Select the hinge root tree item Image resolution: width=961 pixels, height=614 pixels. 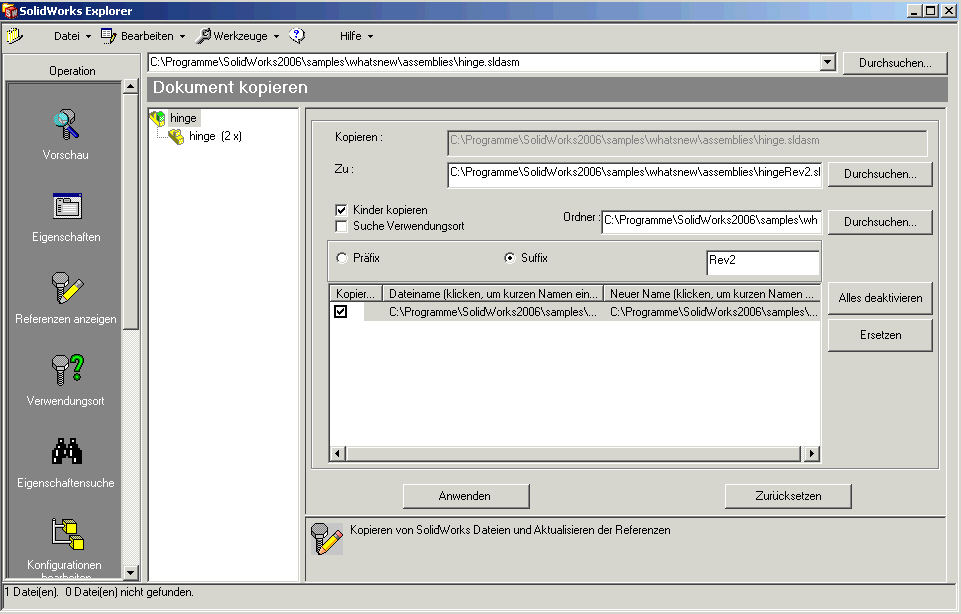183,118
